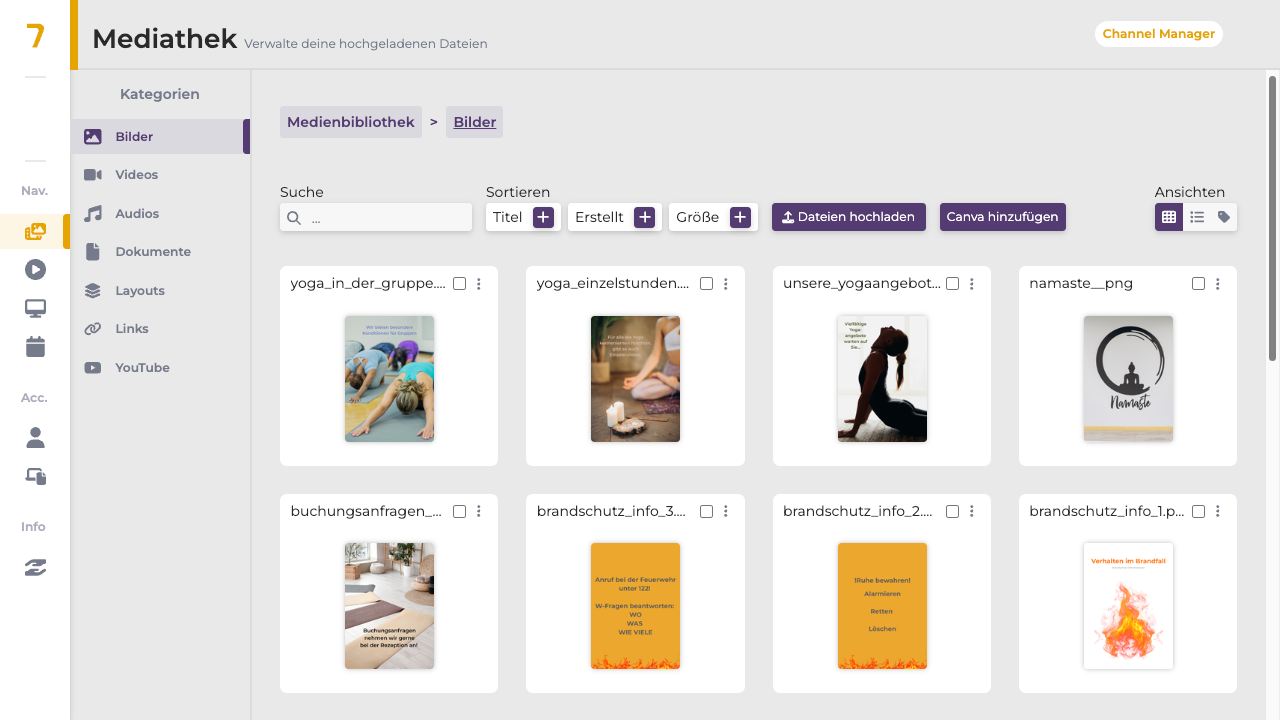Focus the Suche search field
This screenshot has width=1280, height=720.
click(x=376, y=218)
